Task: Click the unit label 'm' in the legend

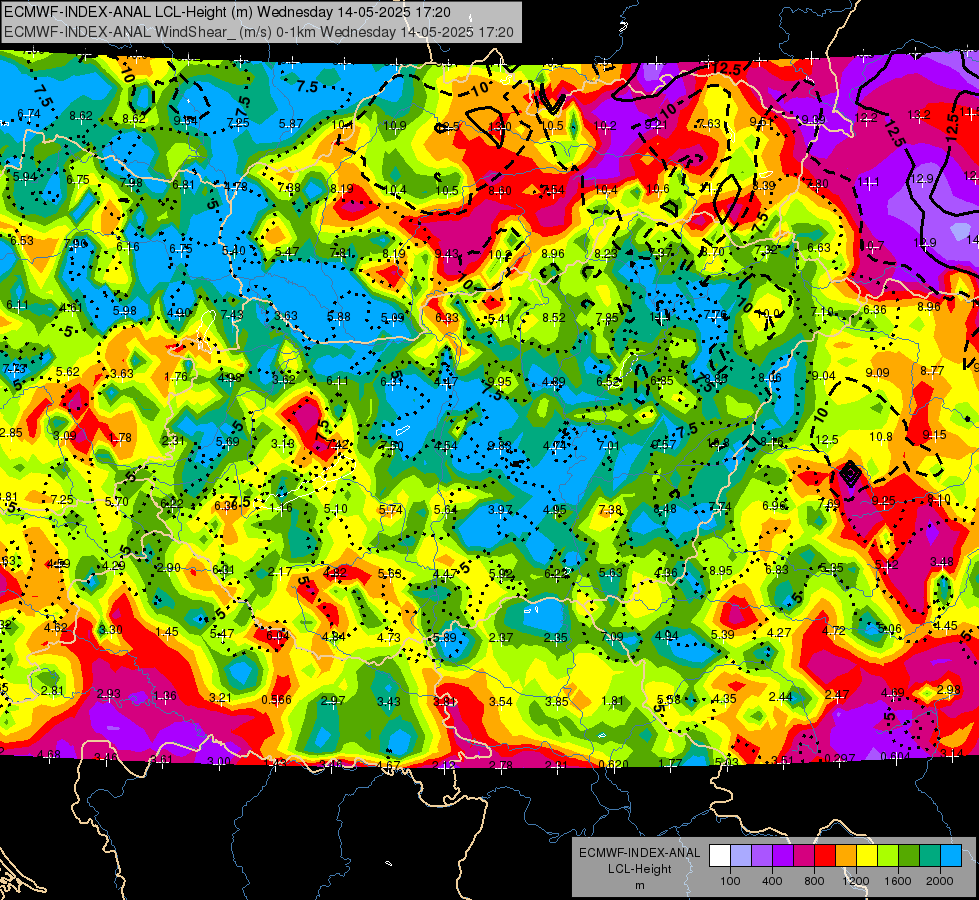Action: (640, 885)
